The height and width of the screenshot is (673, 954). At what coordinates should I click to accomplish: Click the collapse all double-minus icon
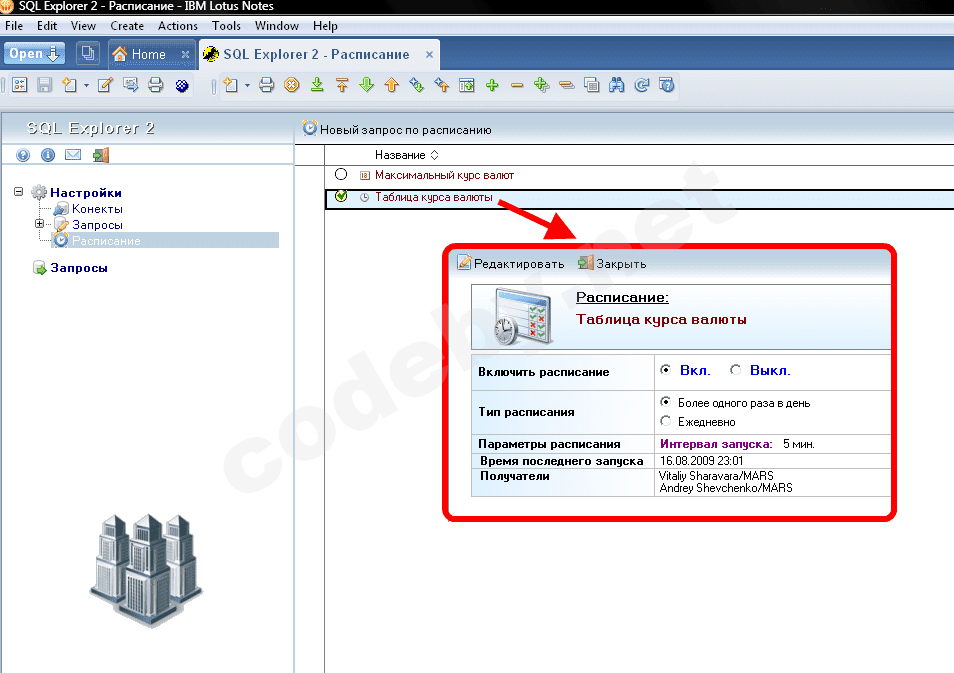566,85
